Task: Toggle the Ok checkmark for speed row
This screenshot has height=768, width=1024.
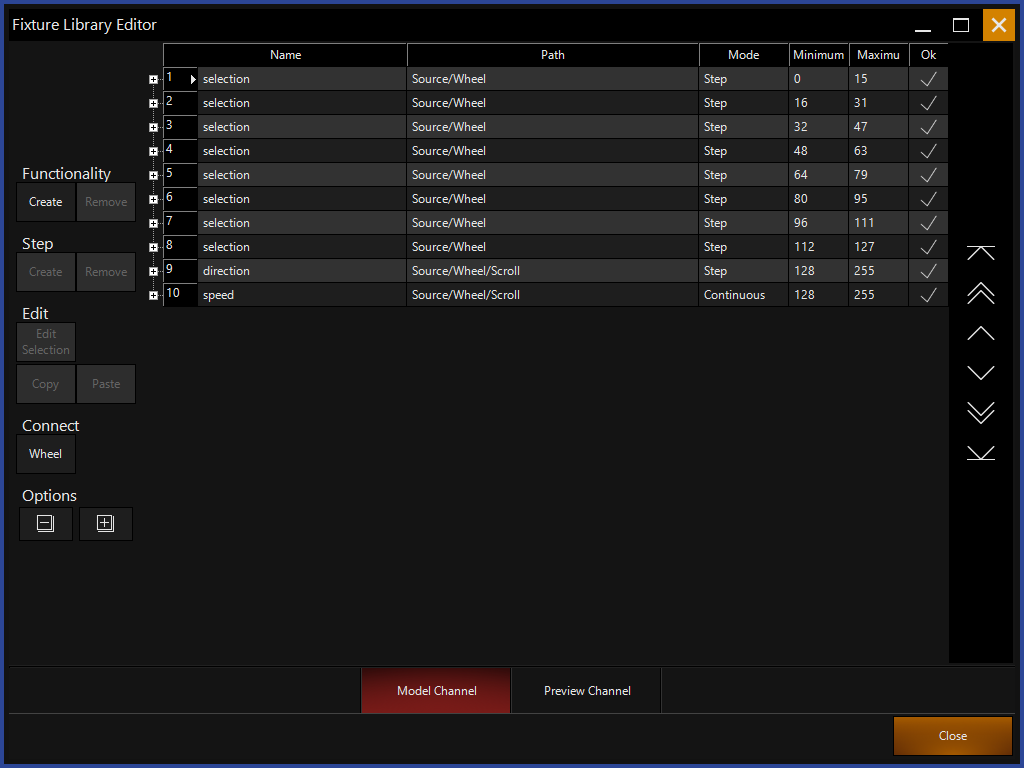Action: [x=928, y=295]
